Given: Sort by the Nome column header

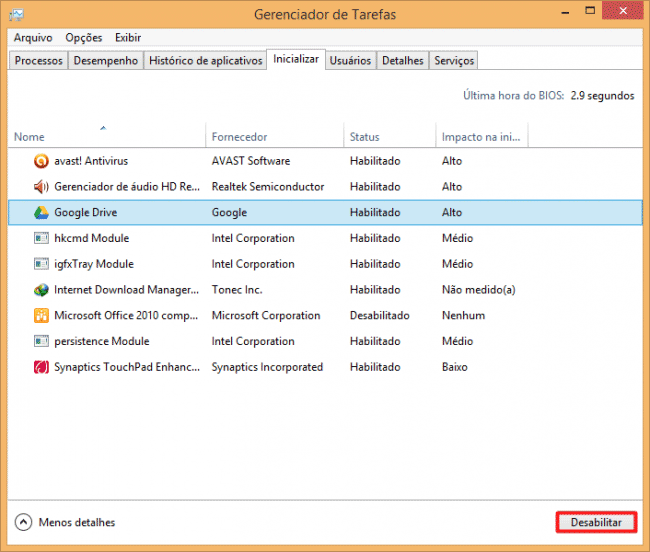Looking at the screenshot, I should 30,137.
